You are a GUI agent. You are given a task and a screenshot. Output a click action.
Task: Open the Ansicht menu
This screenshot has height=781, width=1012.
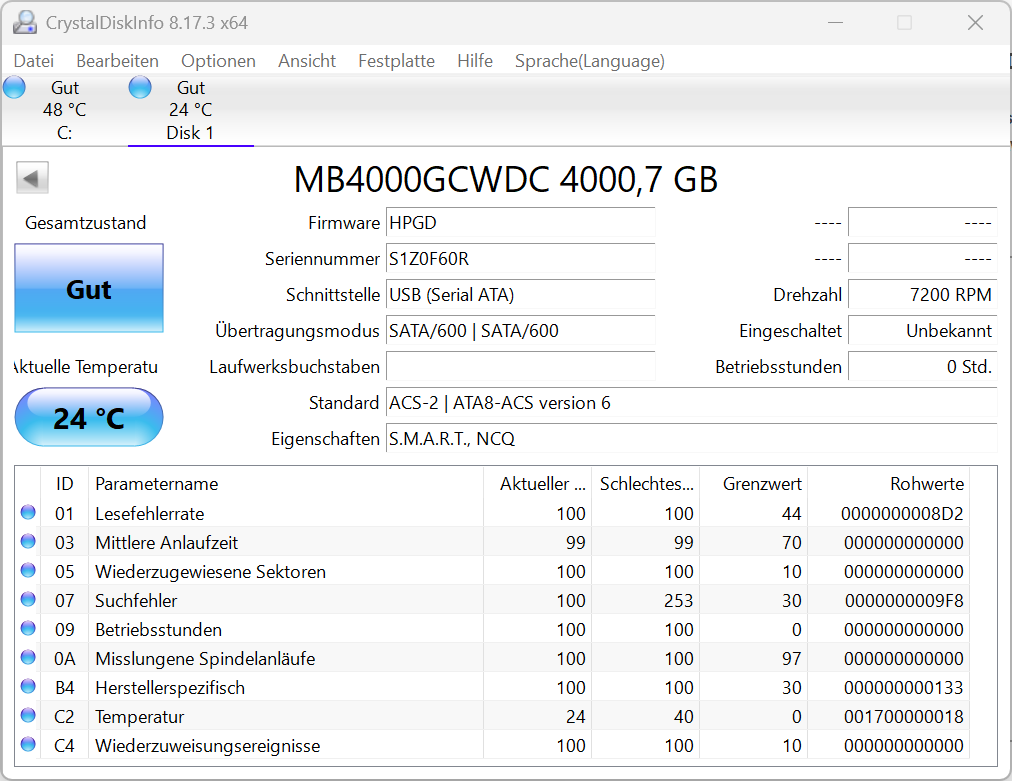point(307,61)
